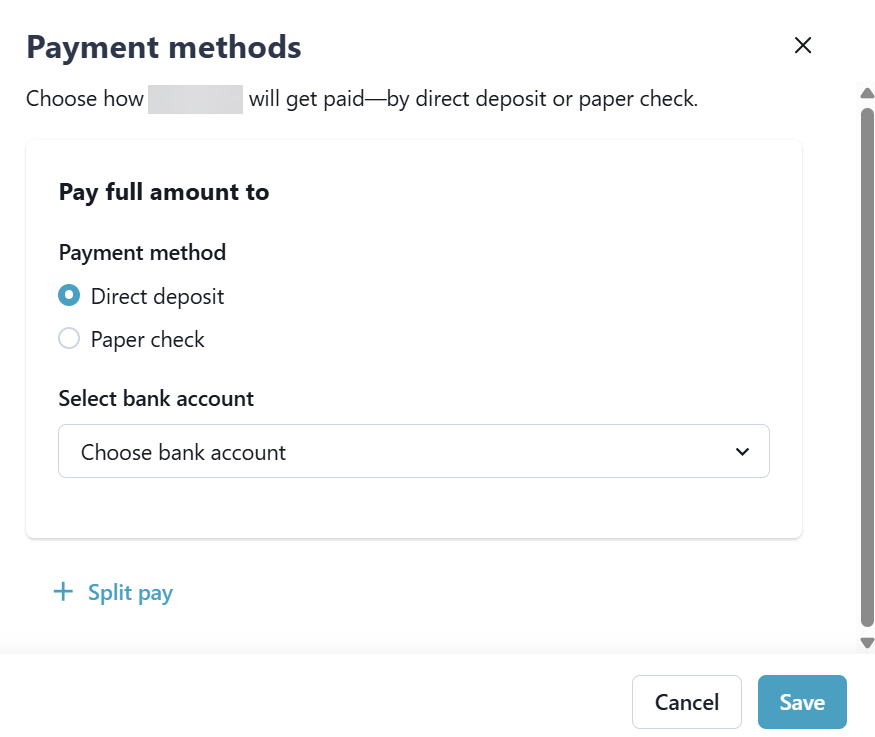Open the Choose bank account dropdown
The height and width of the screenshot is (737, 875).
[x=413, y=452]
